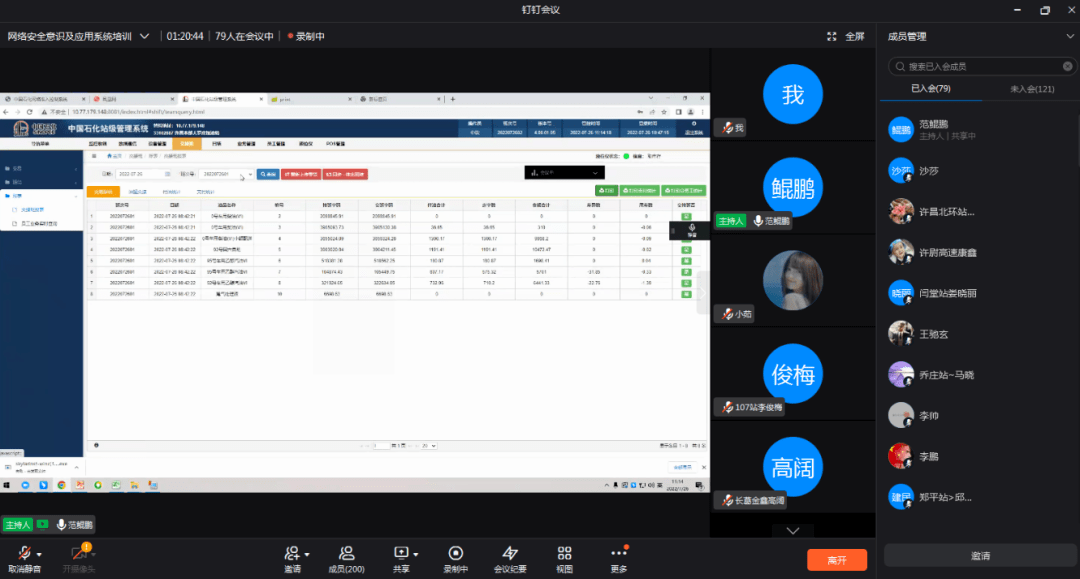Click muted mic icon on 长葛金鑫高阔 label
The height and width of the screenshot is (579, 1080).
pos(727,501)
